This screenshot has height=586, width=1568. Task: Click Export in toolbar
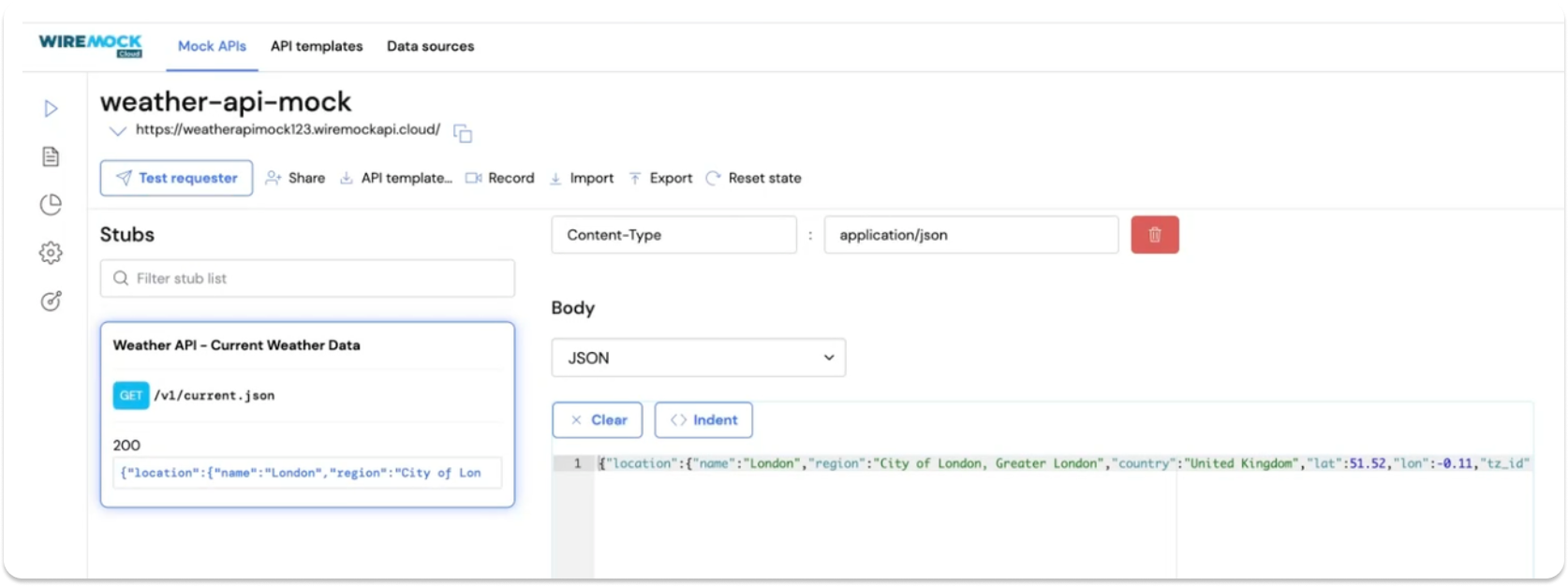coord(661,178)
